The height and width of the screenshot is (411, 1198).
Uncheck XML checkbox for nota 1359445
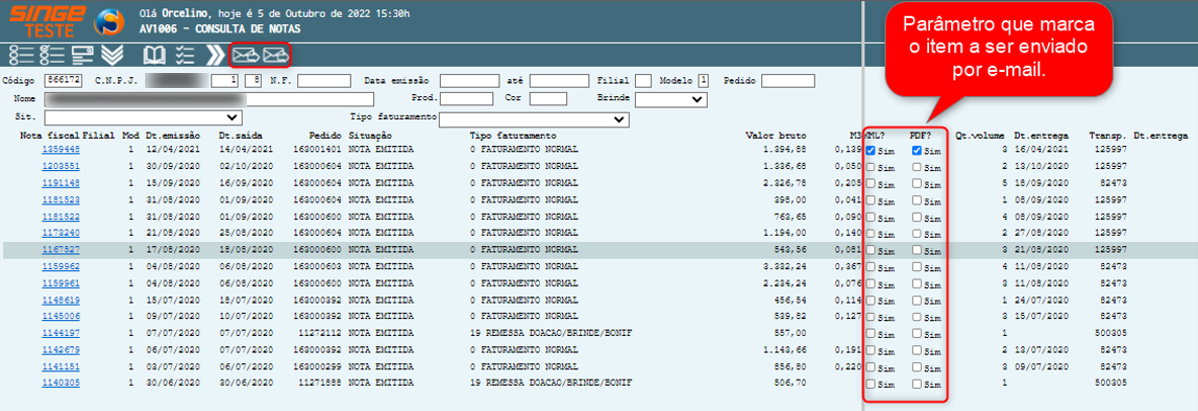pyautogui.click(x=871, y=150)
